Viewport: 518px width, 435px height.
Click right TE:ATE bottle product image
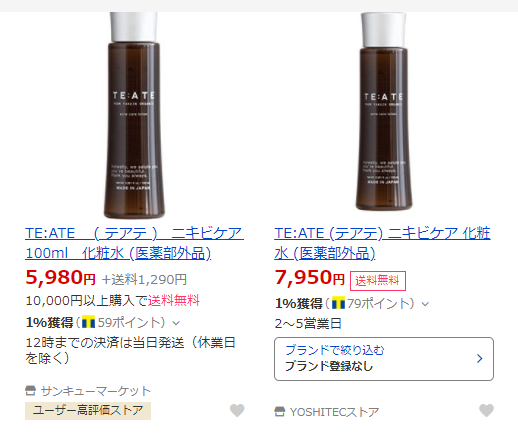[384, 111]
